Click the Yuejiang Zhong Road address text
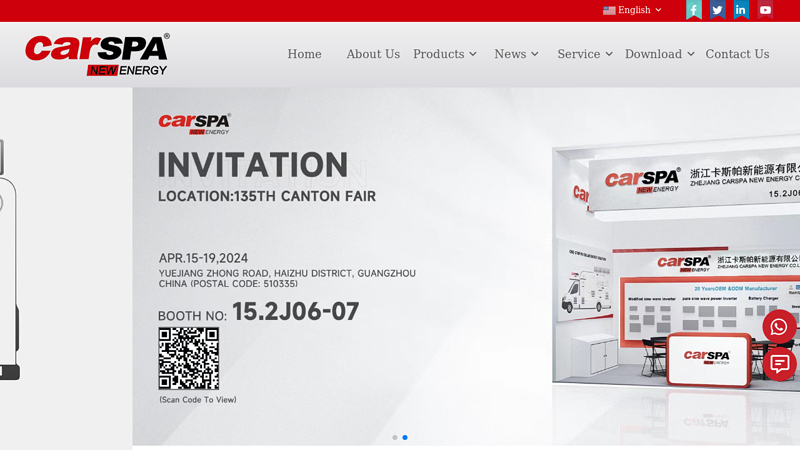The height and width of the screenshot is (450, 800). pos(287,279)
